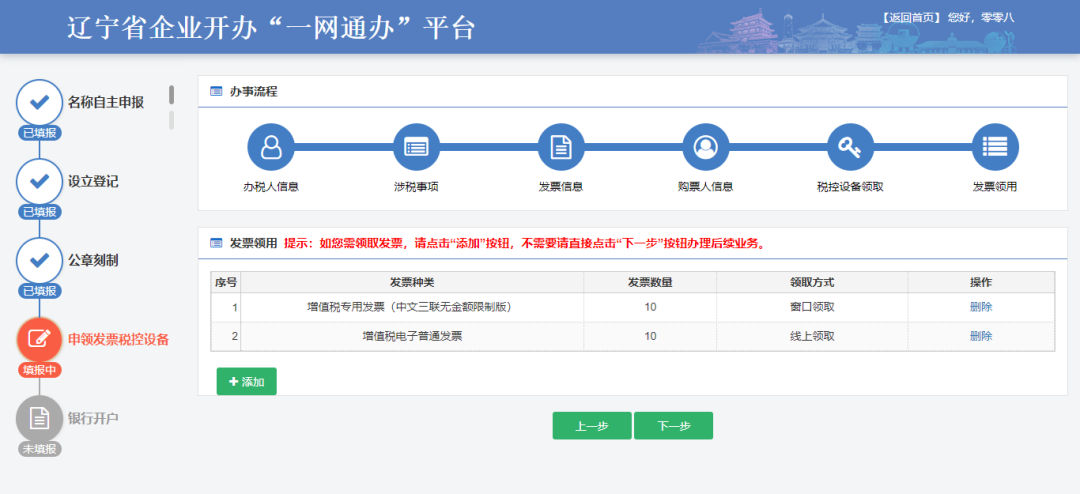Delete the 增值税电子普通发票 row via 删除
1080x494 pixels.
point(981,336)
